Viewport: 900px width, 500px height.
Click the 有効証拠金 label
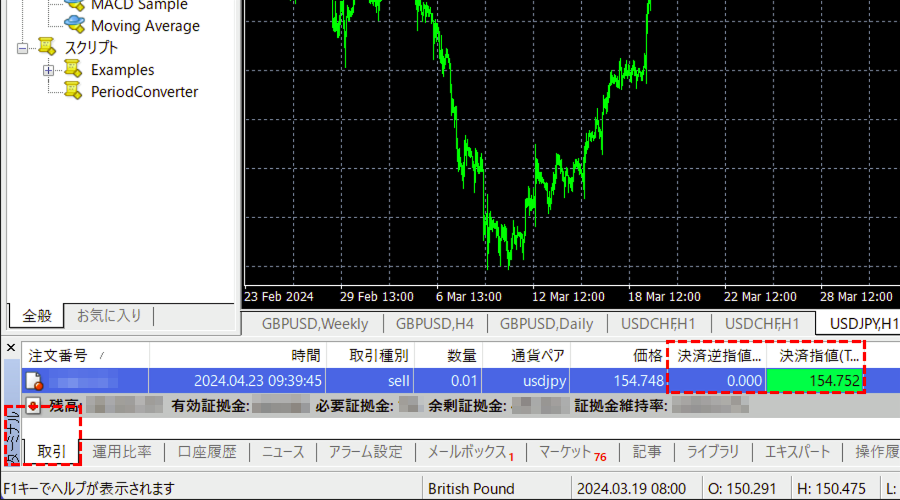tap(210, 406)
